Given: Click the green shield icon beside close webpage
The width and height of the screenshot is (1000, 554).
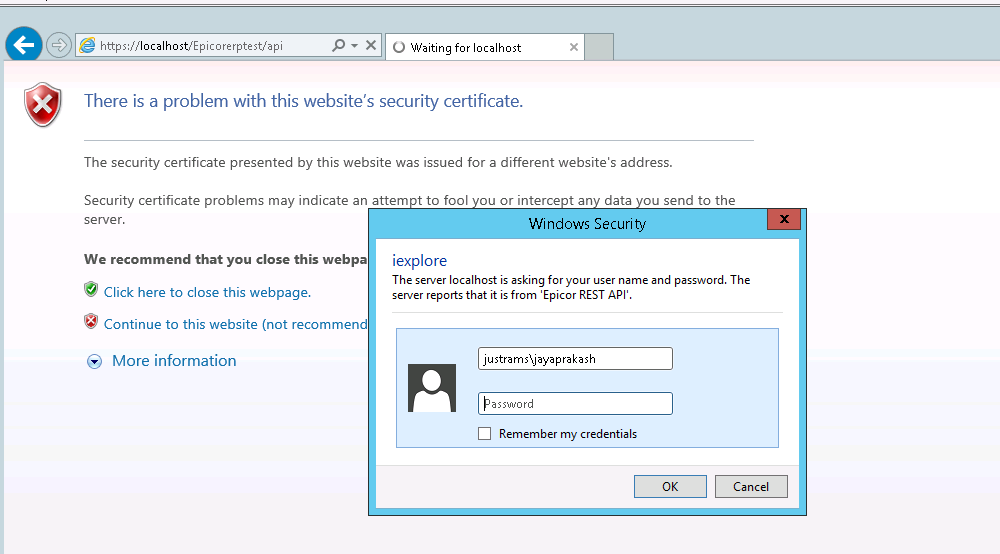Looking at the screenshot, I should pyautogui.click(x=91, y=289).
